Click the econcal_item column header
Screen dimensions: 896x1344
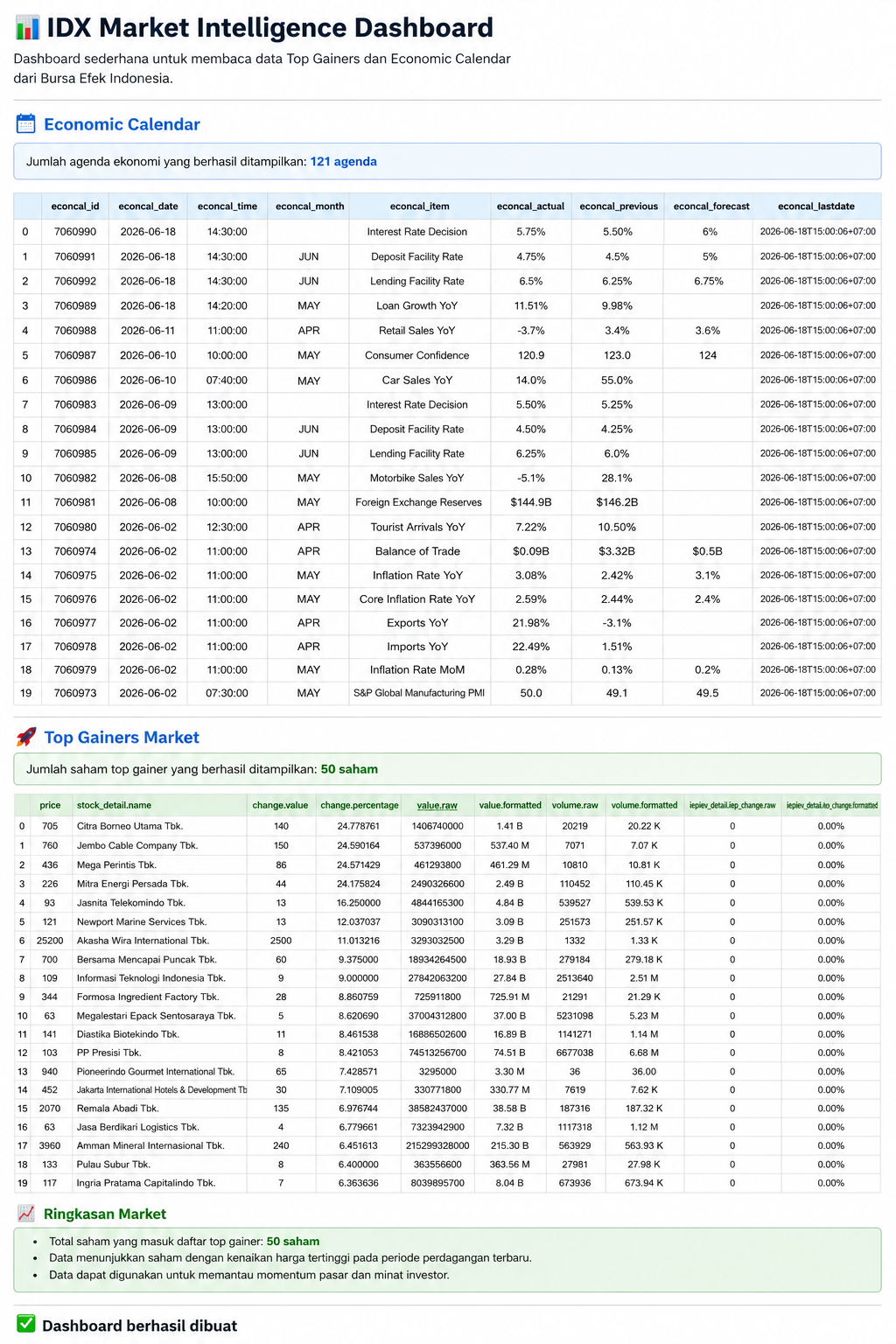point(420,206)
